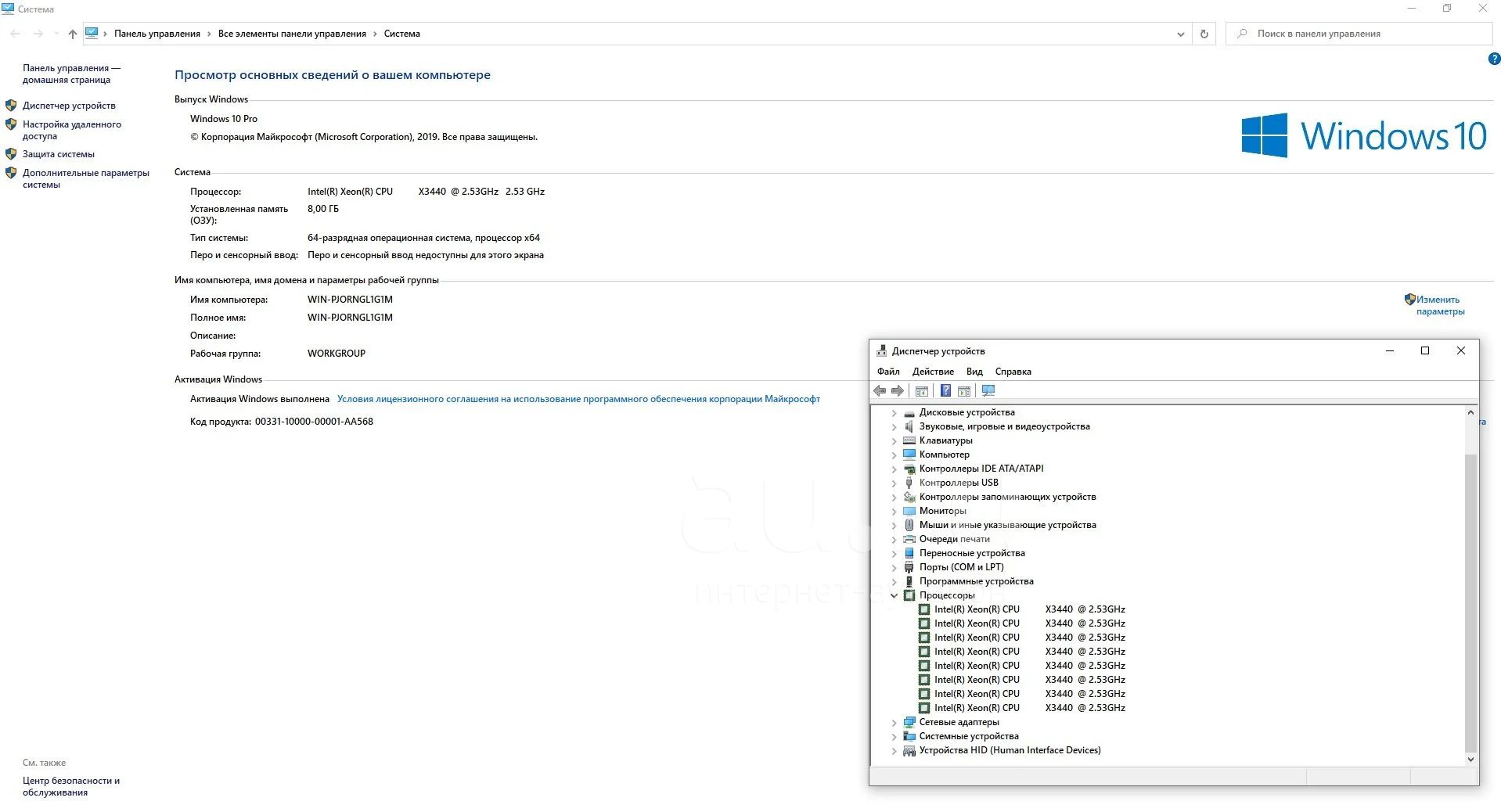Expand Мониторы node
Viewport: 1501px width, 812px height.
coord(894,512)
